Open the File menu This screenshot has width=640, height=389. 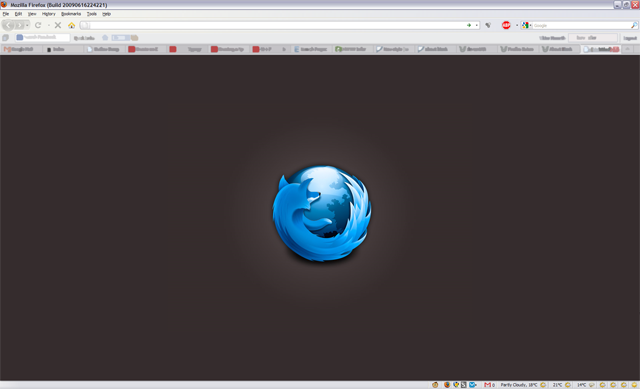[6, 14]
